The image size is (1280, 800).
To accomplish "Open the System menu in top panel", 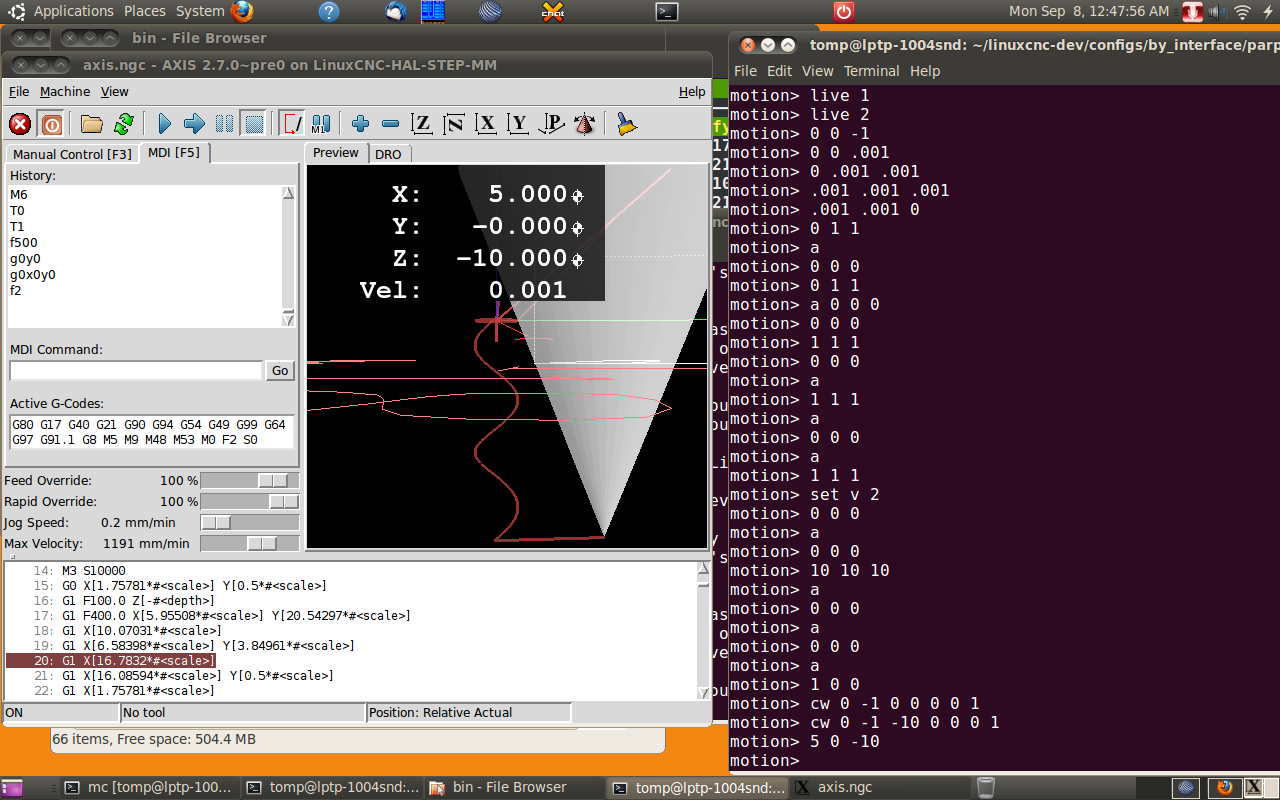I will click(x=200, y=11).
